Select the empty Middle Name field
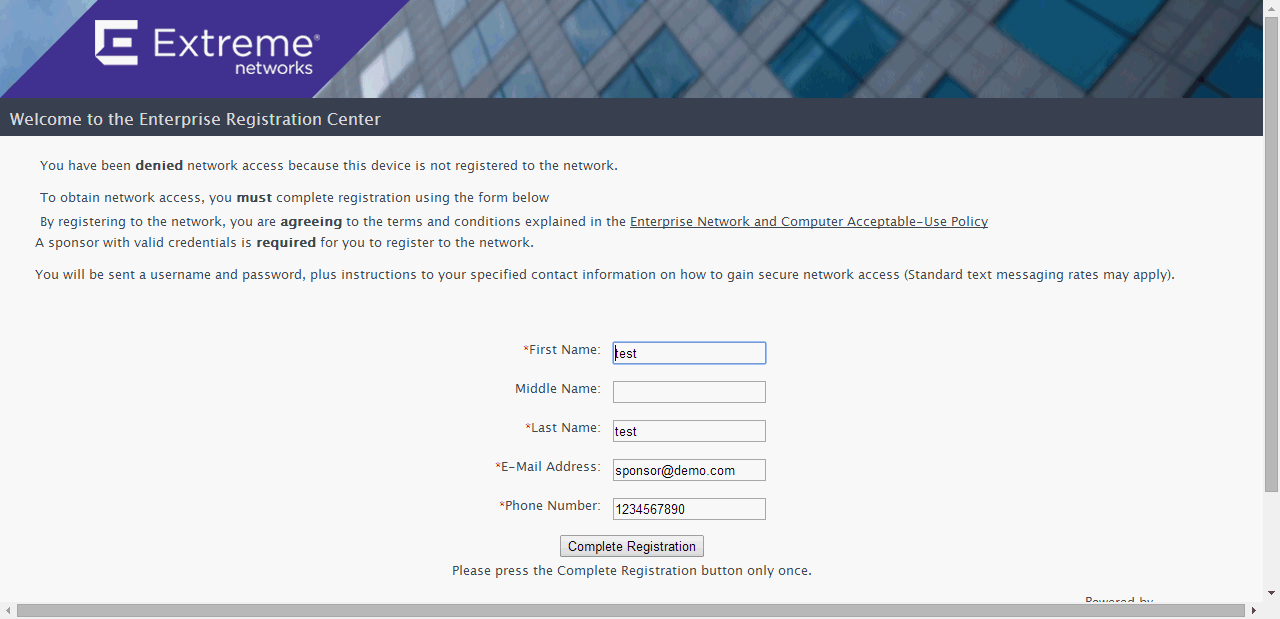 tap(689, 392)
